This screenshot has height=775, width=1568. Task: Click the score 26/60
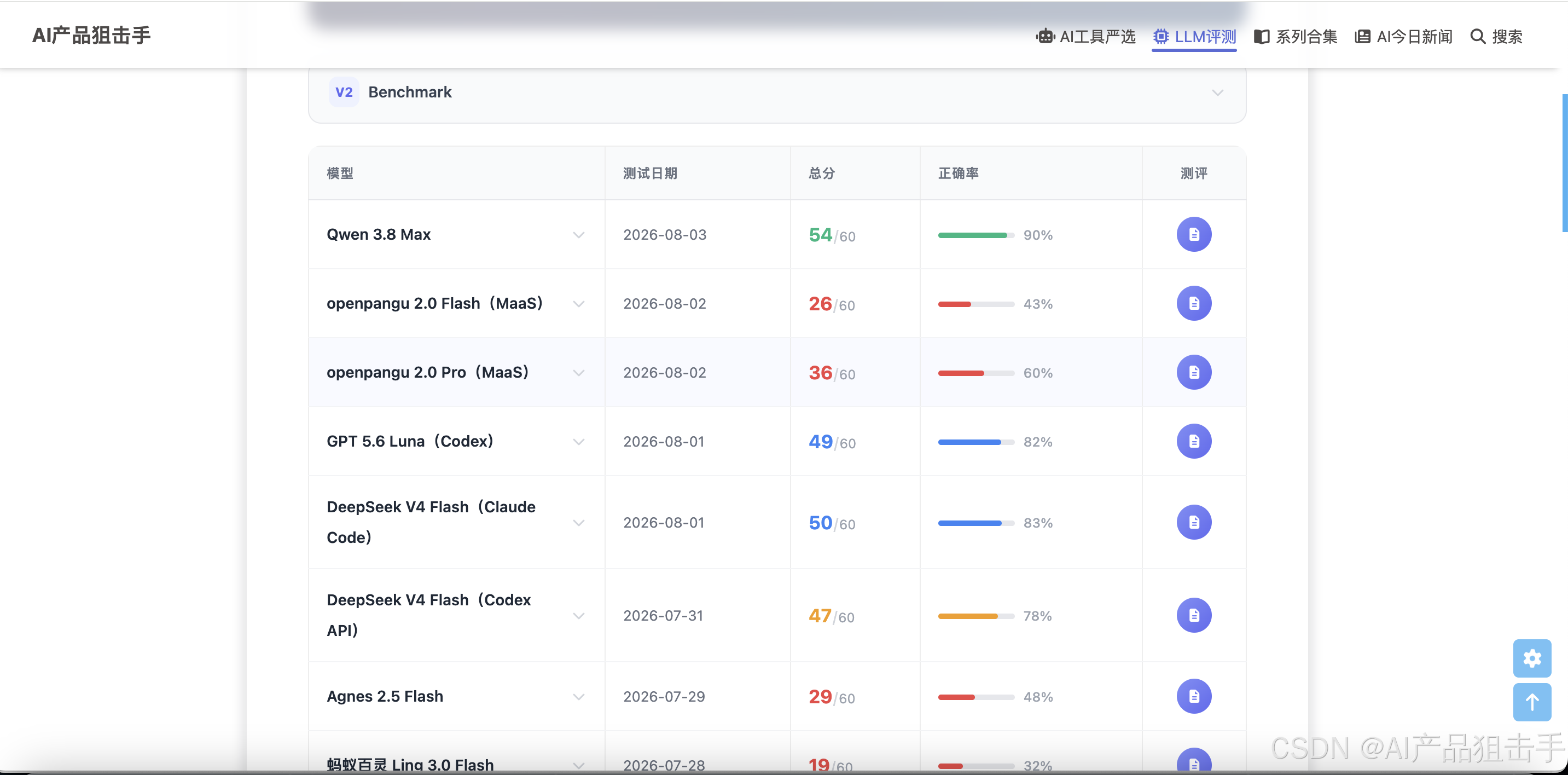pos(832,304)
